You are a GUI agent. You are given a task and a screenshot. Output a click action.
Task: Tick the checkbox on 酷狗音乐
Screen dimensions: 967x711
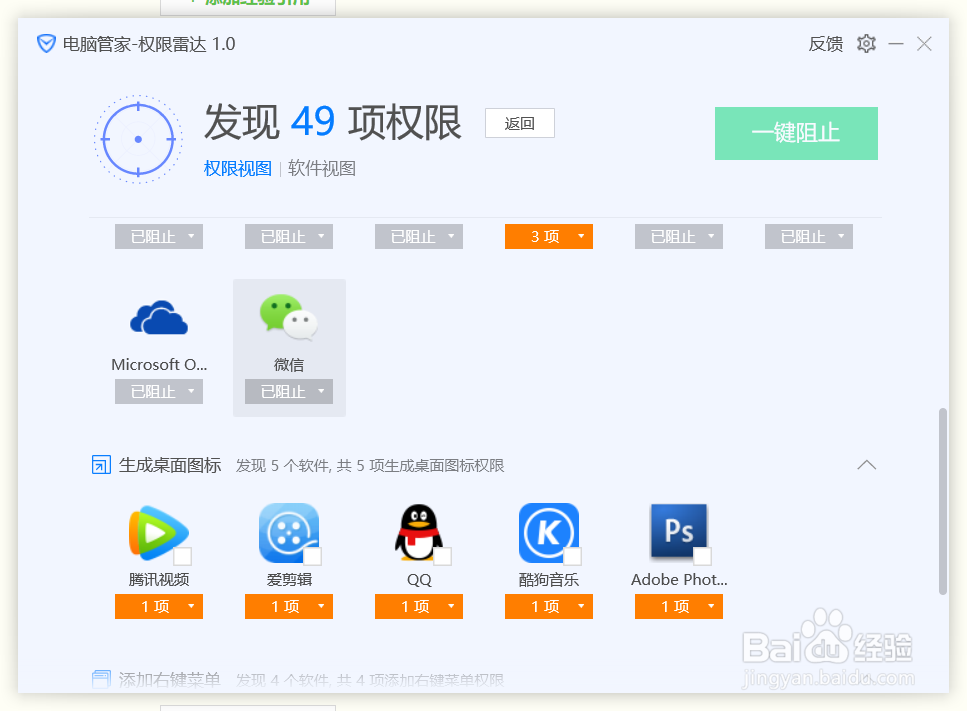tap(572, 556)
